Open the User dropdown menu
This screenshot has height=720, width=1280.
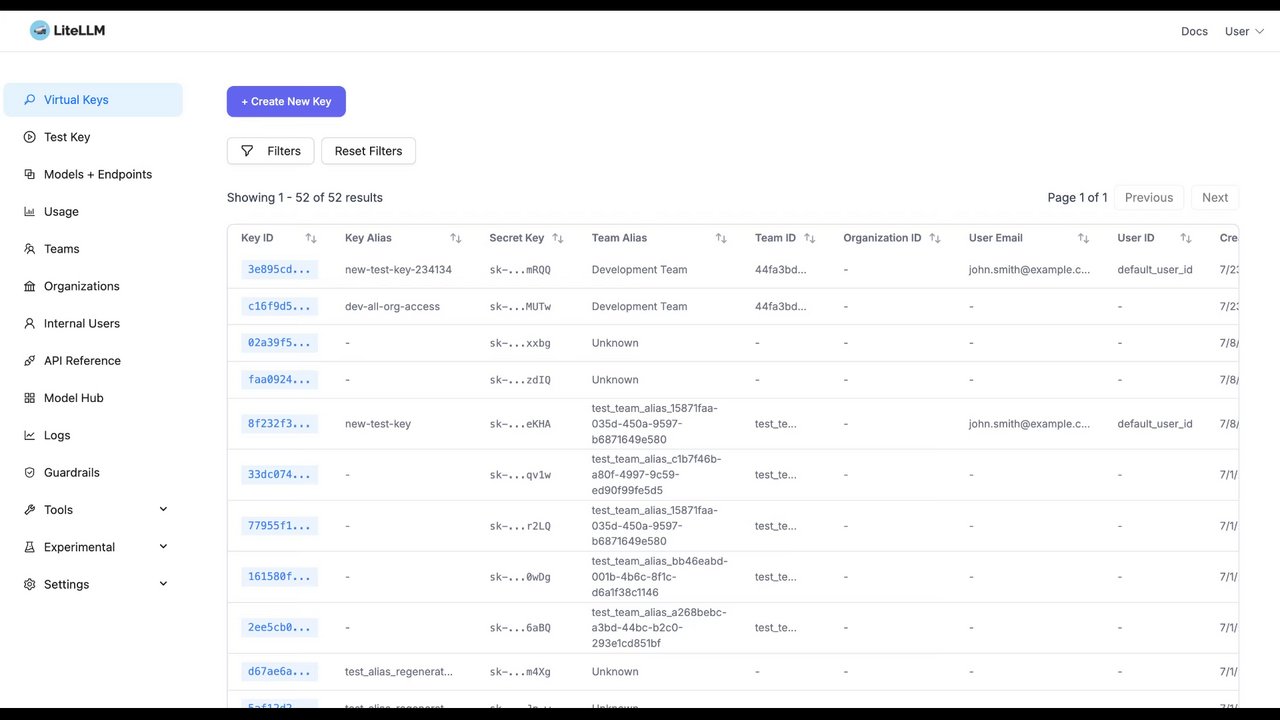tap(1244, 31)
